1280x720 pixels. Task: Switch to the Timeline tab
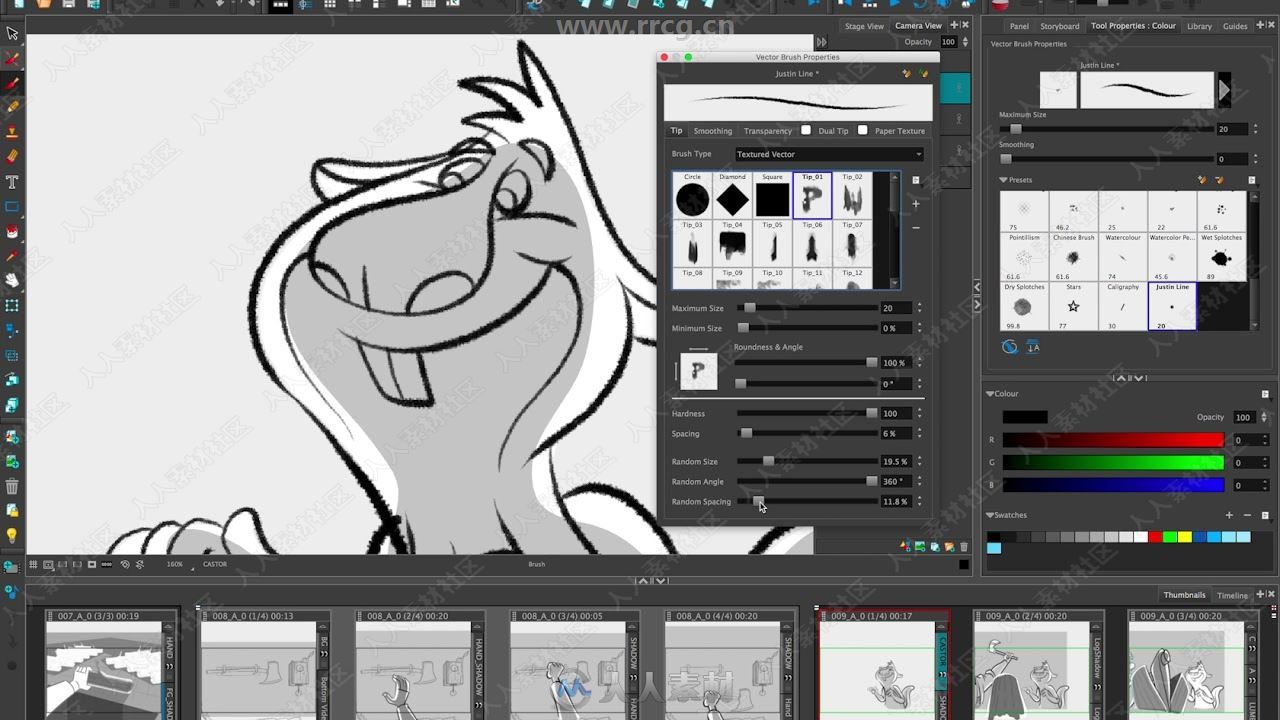pos(1232,595)
